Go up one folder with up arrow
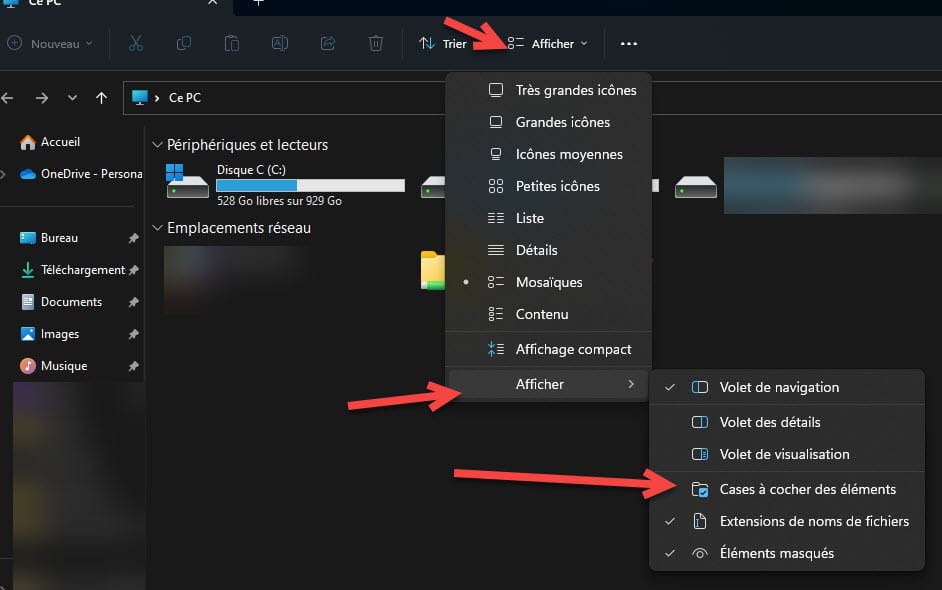The height and width of the screenshot is (590, 942). coord(101,98)
